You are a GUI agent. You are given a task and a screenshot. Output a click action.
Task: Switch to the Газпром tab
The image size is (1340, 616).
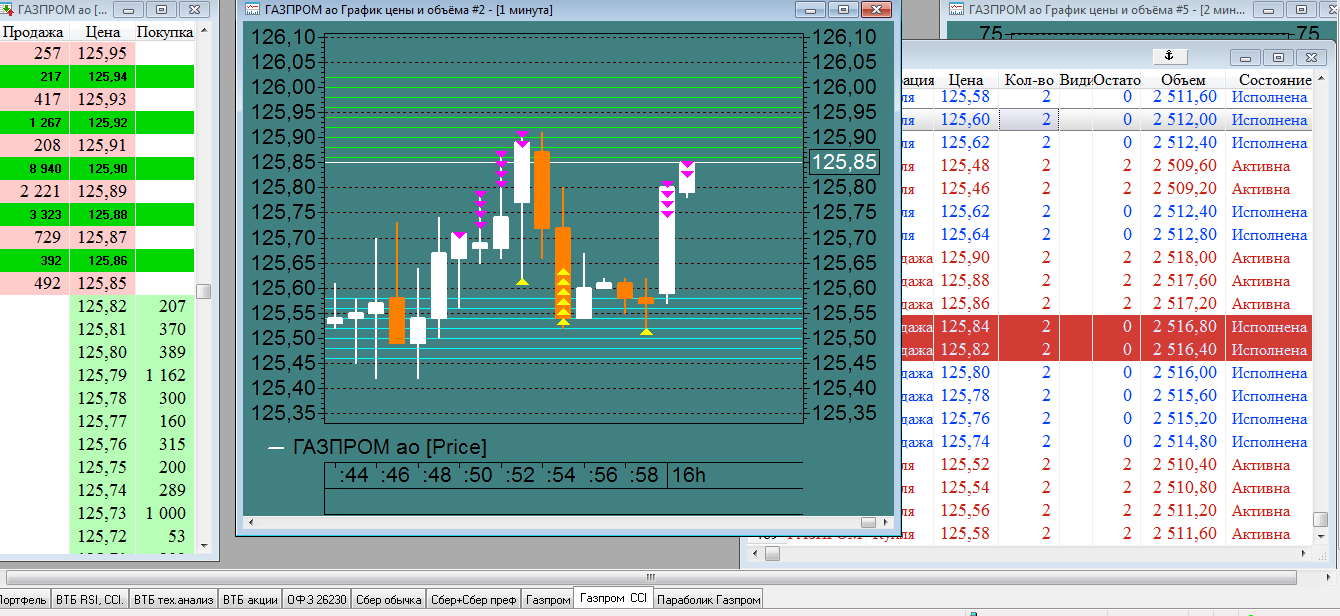coord(548,600)
